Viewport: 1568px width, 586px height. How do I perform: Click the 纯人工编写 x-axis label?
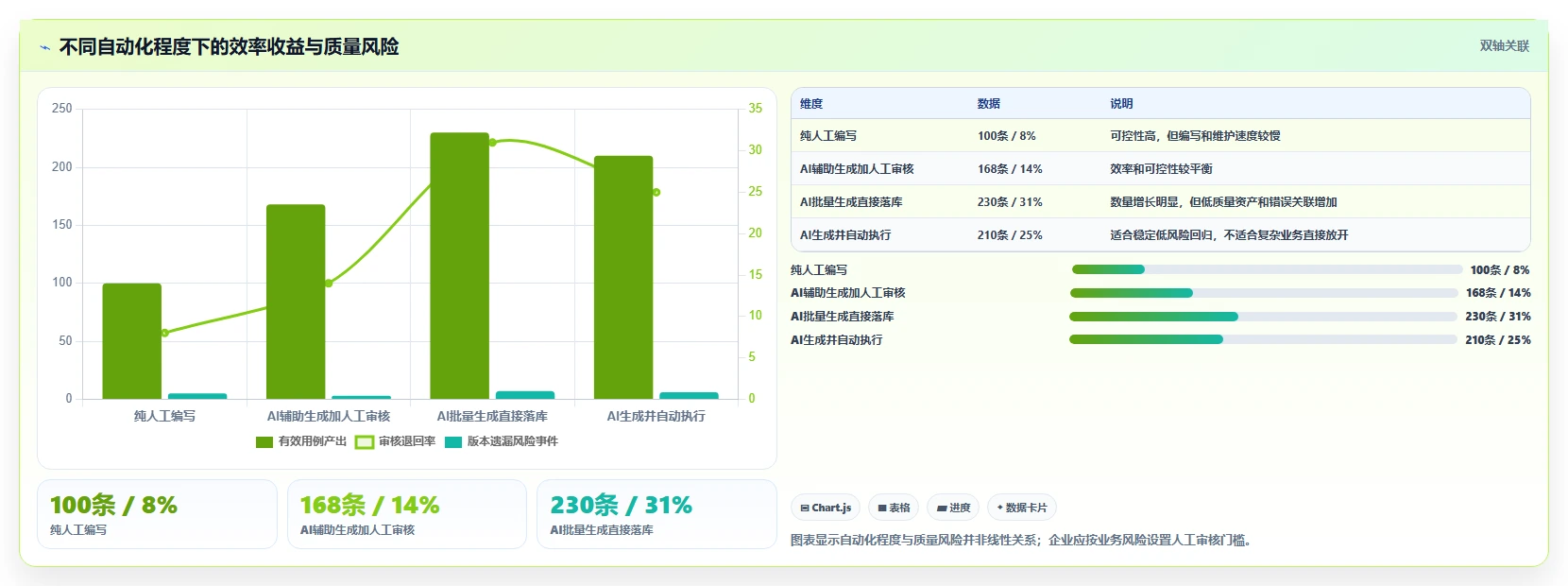(x=164, y=416)
